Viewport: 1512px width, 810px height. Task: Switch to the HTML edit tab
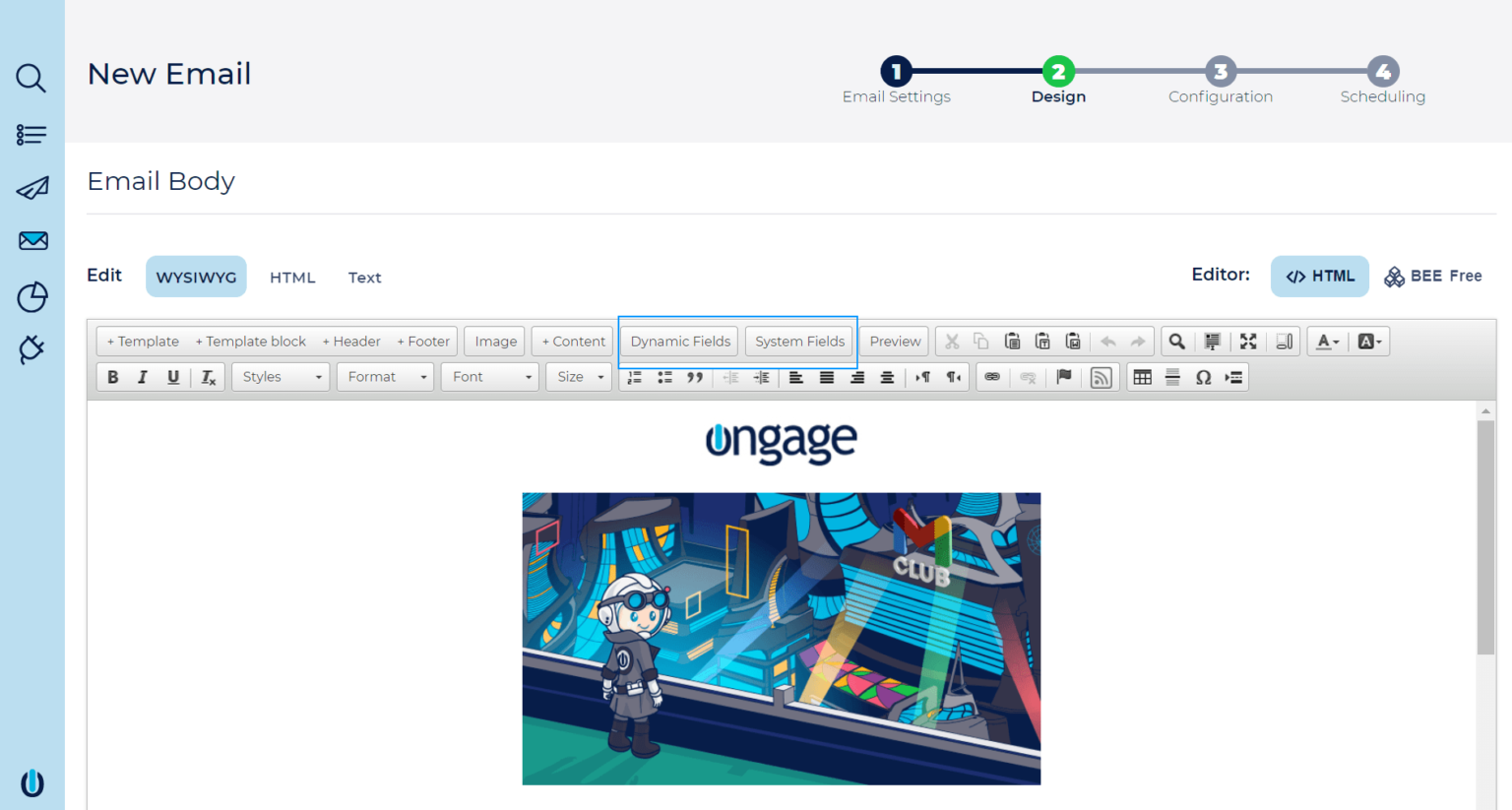pyautogui.click(x=292, y=277)
